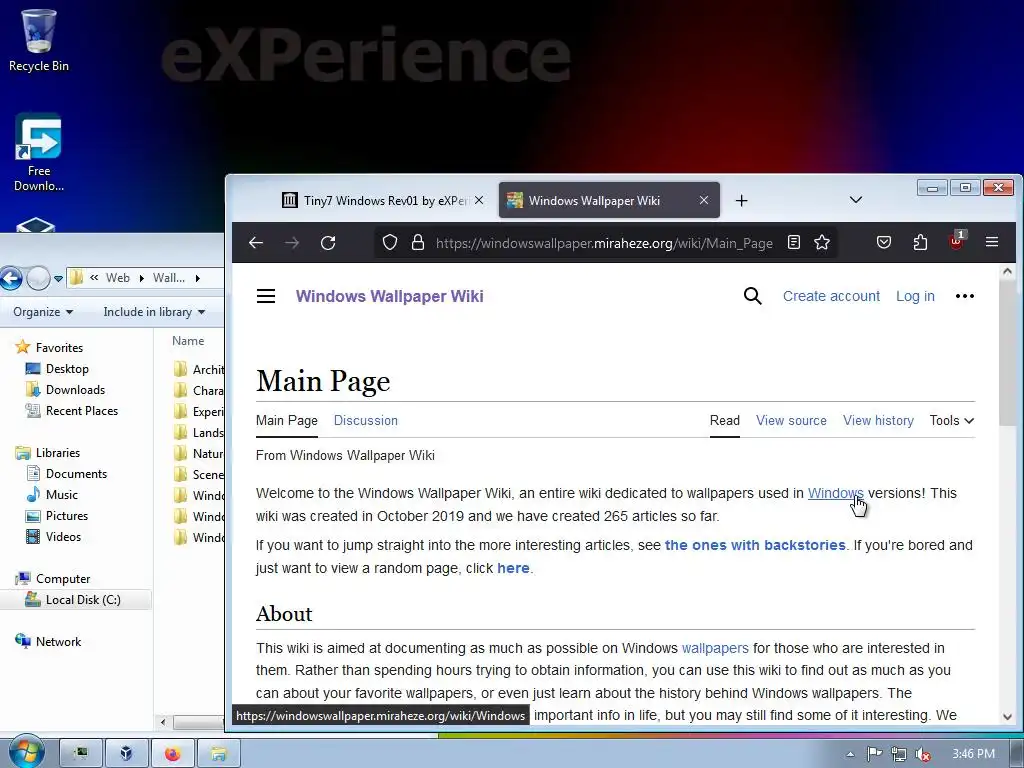Bookmark this page with the star icon
Screen dimensions: 1024x768
[822, 242]
